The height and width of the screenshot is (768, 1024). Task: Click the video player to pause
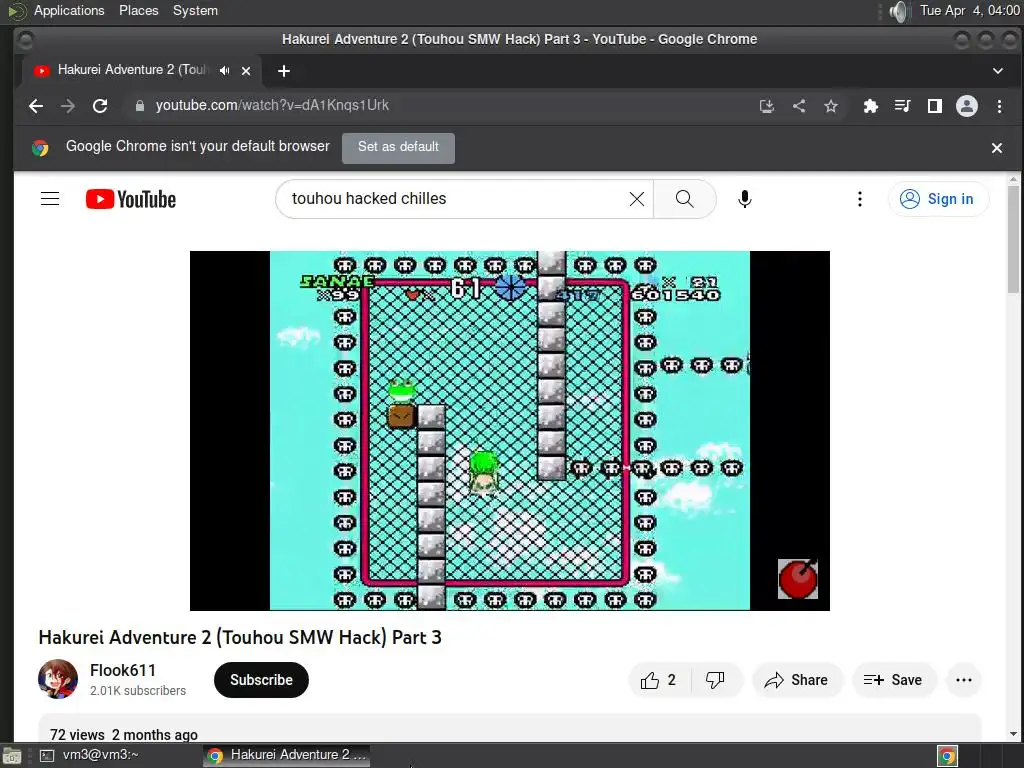click(509, 430)
